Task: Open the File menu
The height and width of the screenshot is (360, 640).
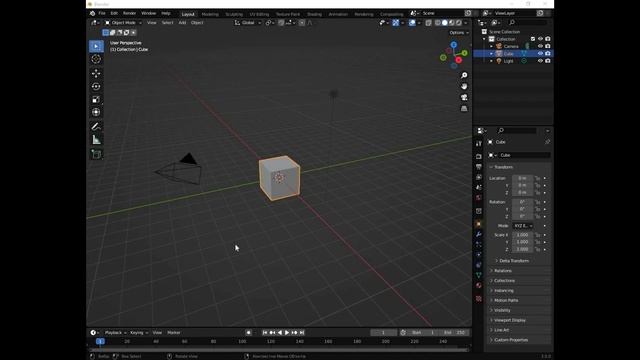Action: pyautogui.click(x=102, y=13)
